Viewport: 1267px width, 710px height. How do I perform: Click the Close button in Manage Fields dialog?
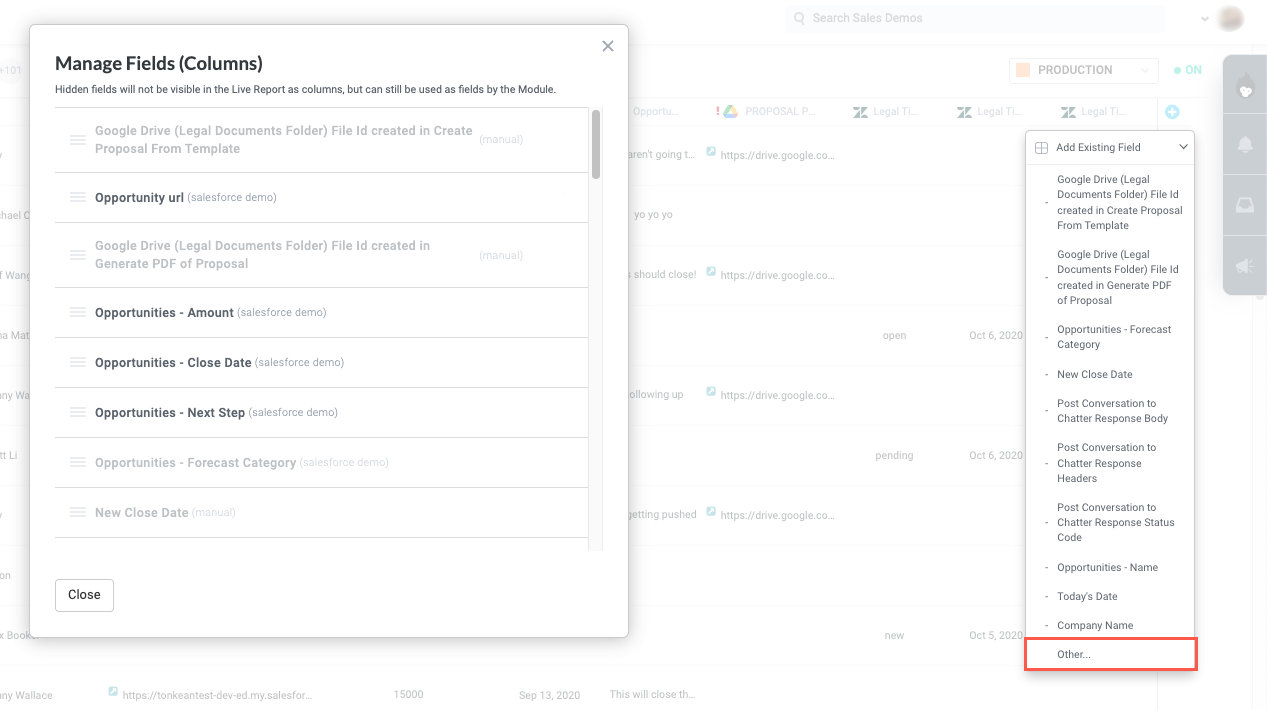tap(84, 595)
